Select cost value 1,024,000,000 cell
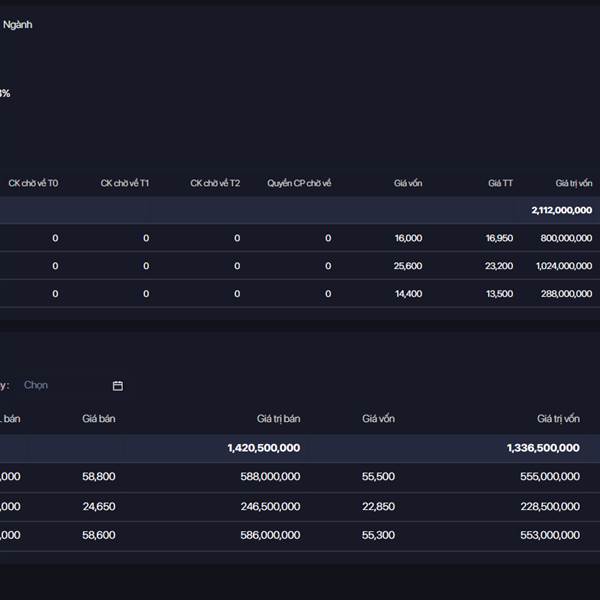Image resolution: width=600 pixels, height=600 pixels. [564, 266]
